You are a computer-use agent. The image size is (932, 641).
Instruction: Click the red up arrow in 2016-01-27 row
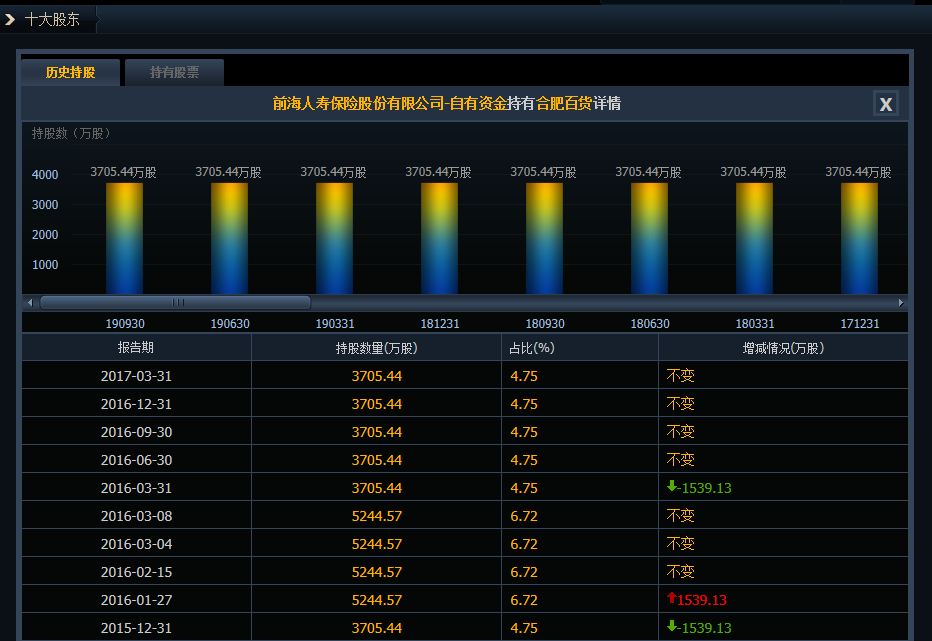pos(672,598)
